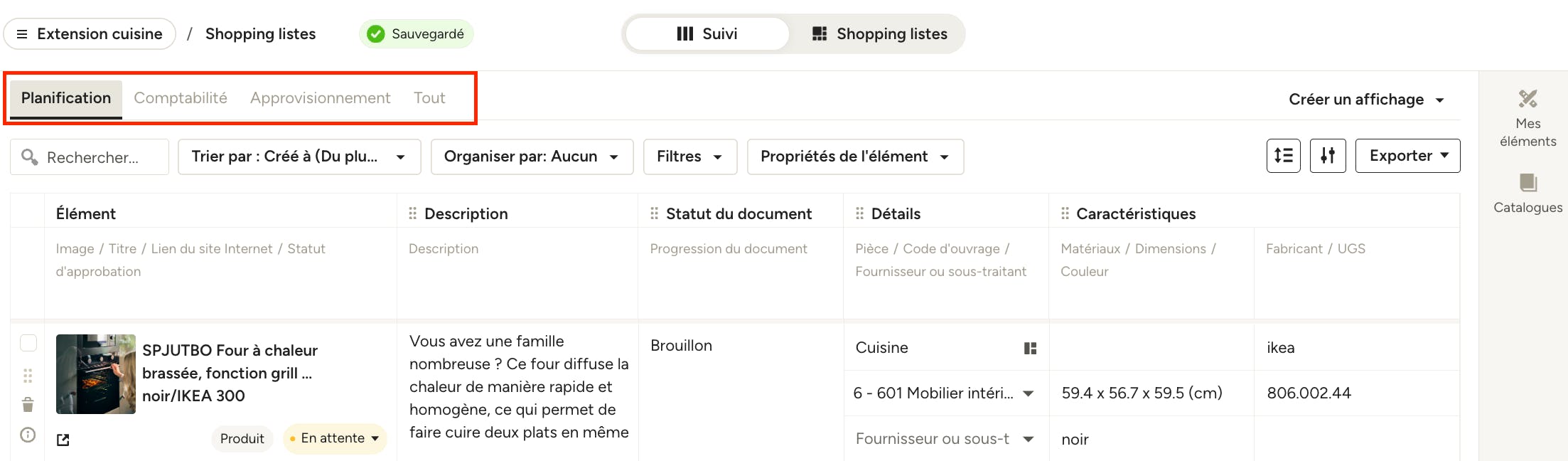This screenshot has height=461, width=1568.
Task: Delete the SPJUTBO item with trash icon
Action: [x=28, y=405]
